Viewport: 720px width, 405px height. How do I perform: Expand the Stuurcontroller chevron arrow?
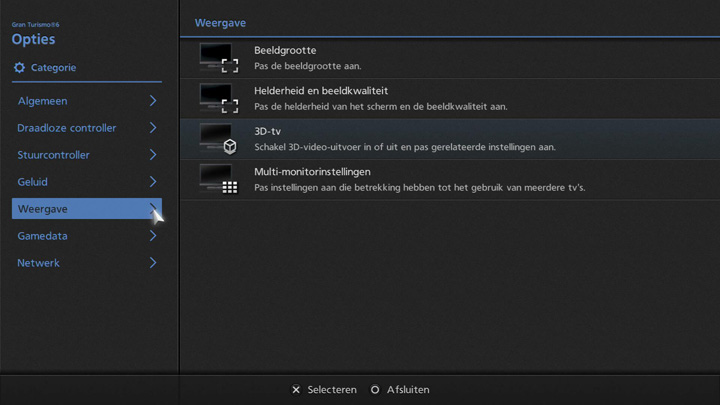pos(153,155)
